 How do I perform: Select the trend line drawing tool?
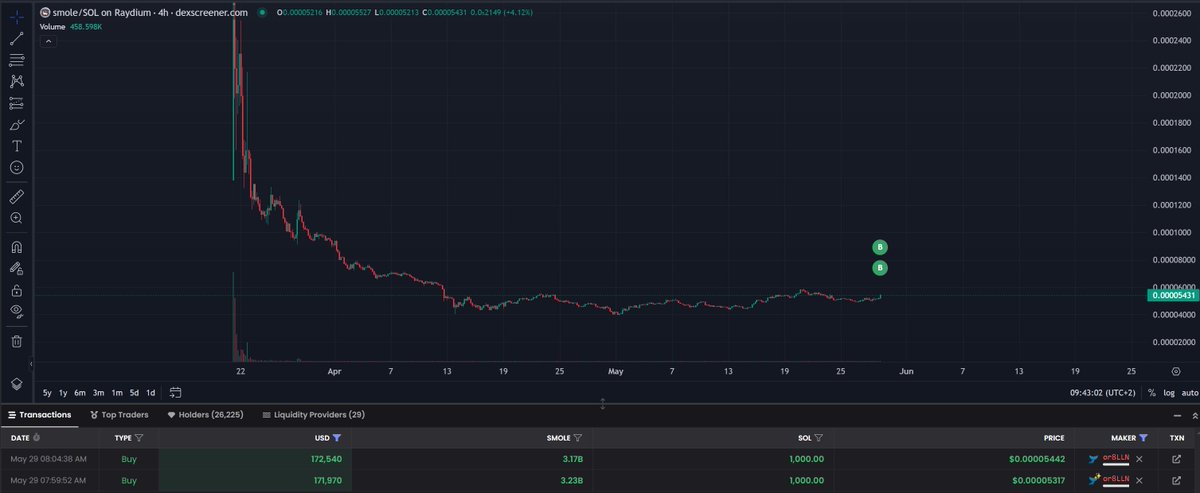(x=17, y=38)
